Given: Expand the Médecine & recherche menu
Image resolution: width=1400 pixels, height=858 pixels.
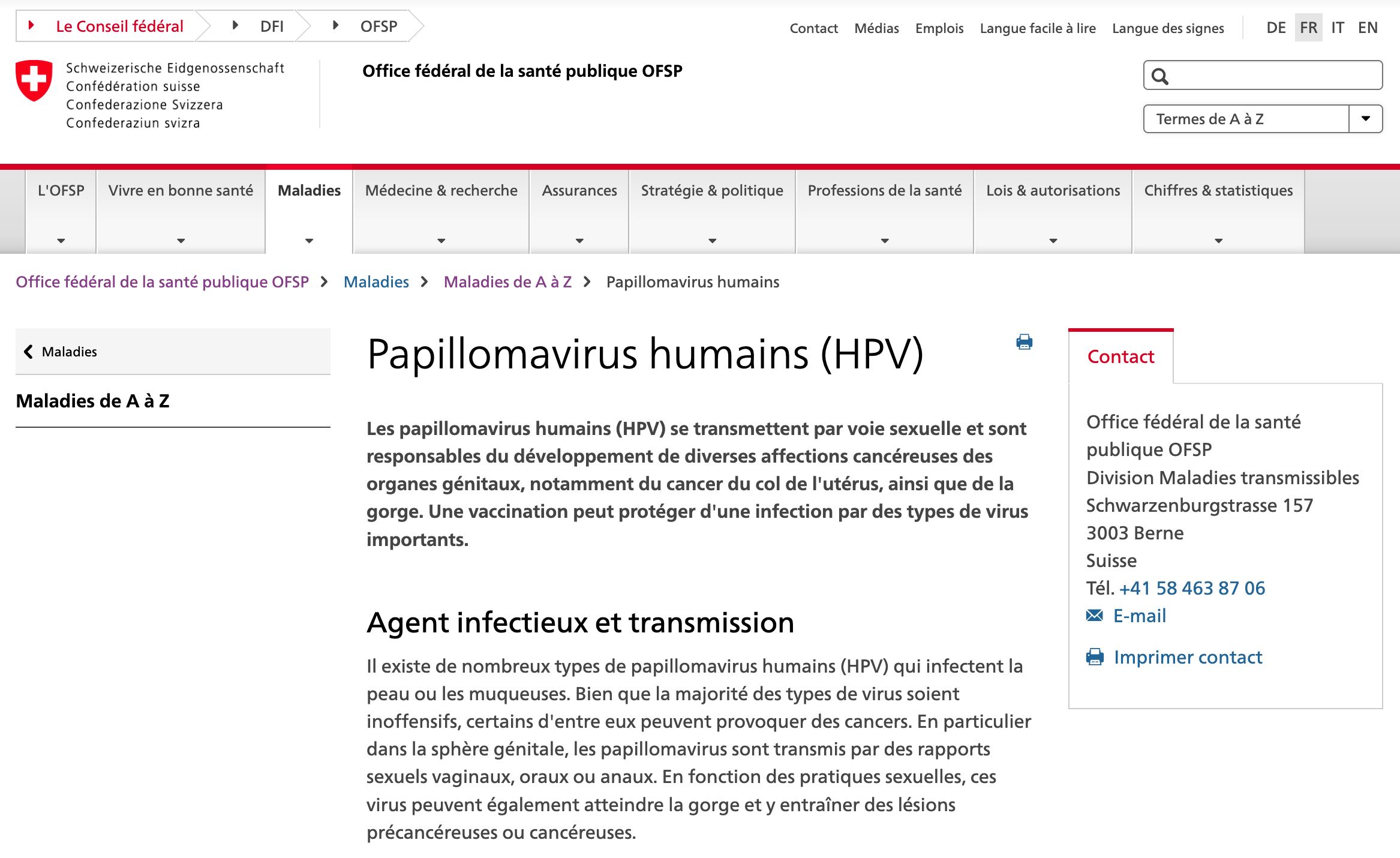Looking at the screenshot, I should [x=441, y=241].
